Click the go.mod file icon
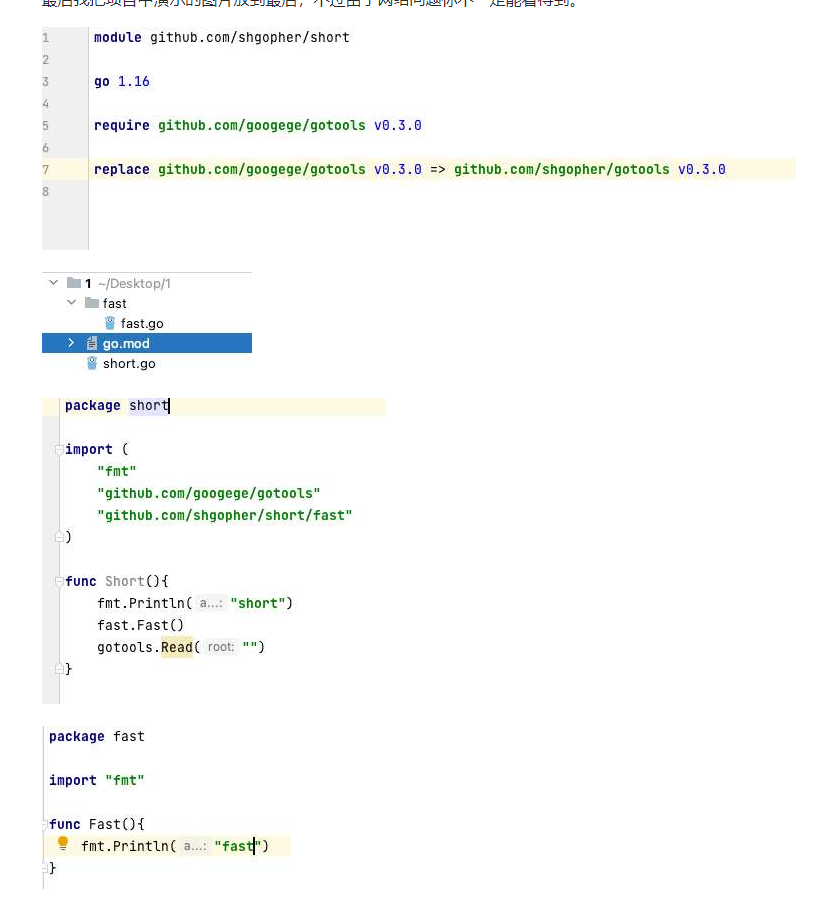The width and height of the screenshot is (840, 920). click(92, 343)
